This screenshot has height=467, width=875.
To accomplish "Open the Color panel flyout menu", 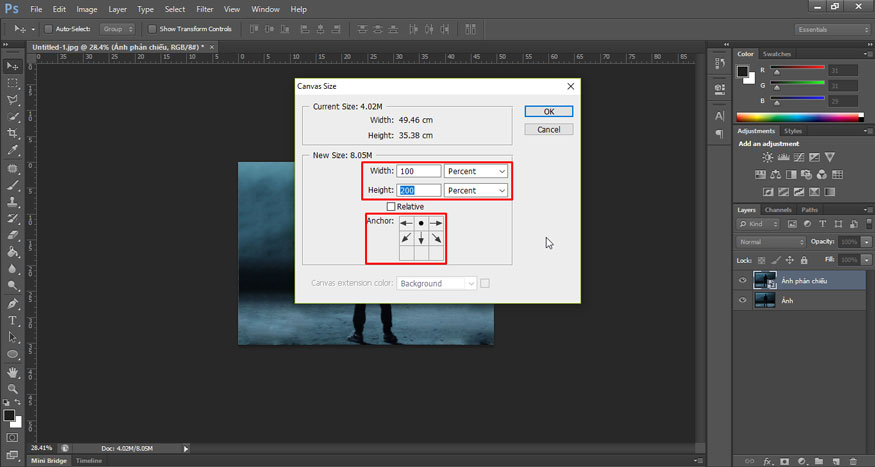I will (868, 54).
